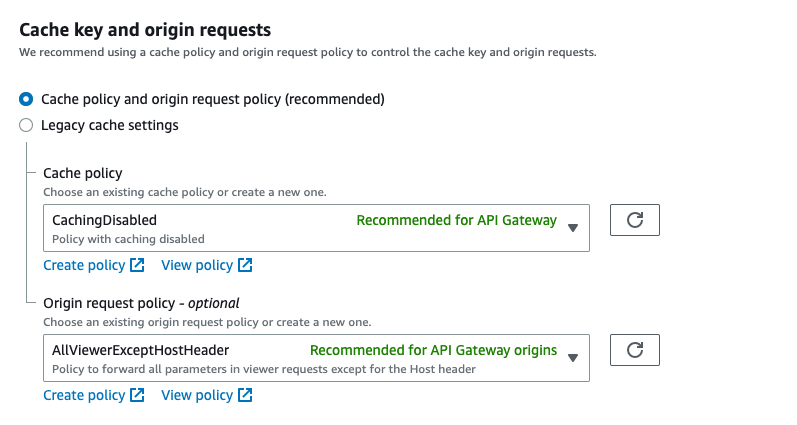Open the CachingDisabled cache policy dropdown

(200, 227)
